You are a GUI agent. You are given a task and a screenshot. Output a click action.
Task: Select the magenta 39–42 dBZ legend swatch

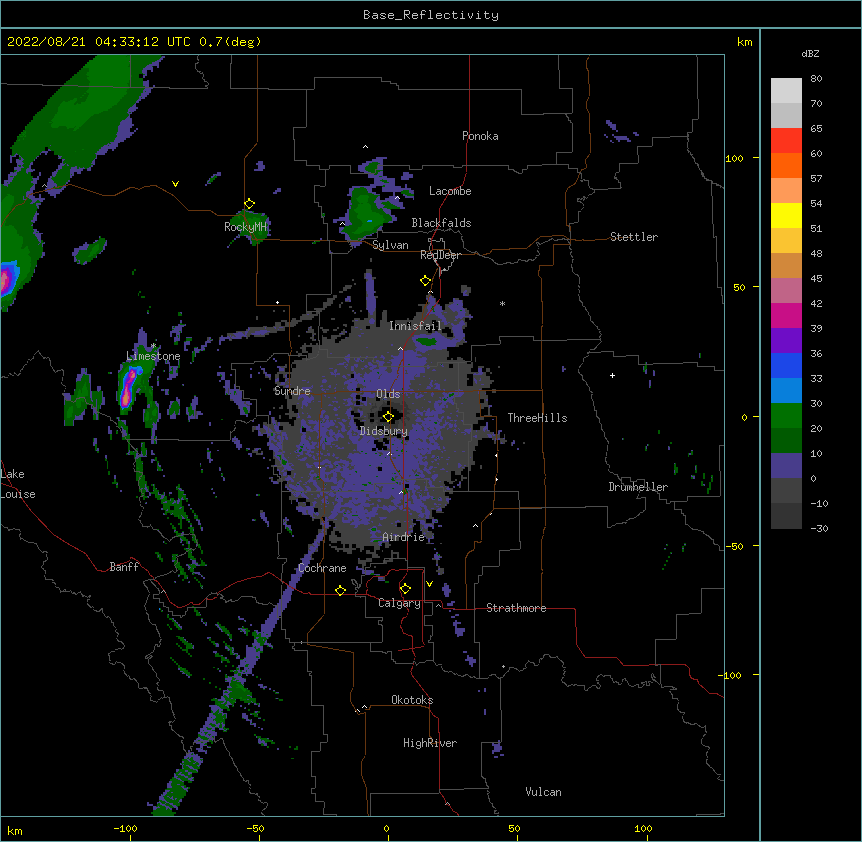(x=786, y=315)
